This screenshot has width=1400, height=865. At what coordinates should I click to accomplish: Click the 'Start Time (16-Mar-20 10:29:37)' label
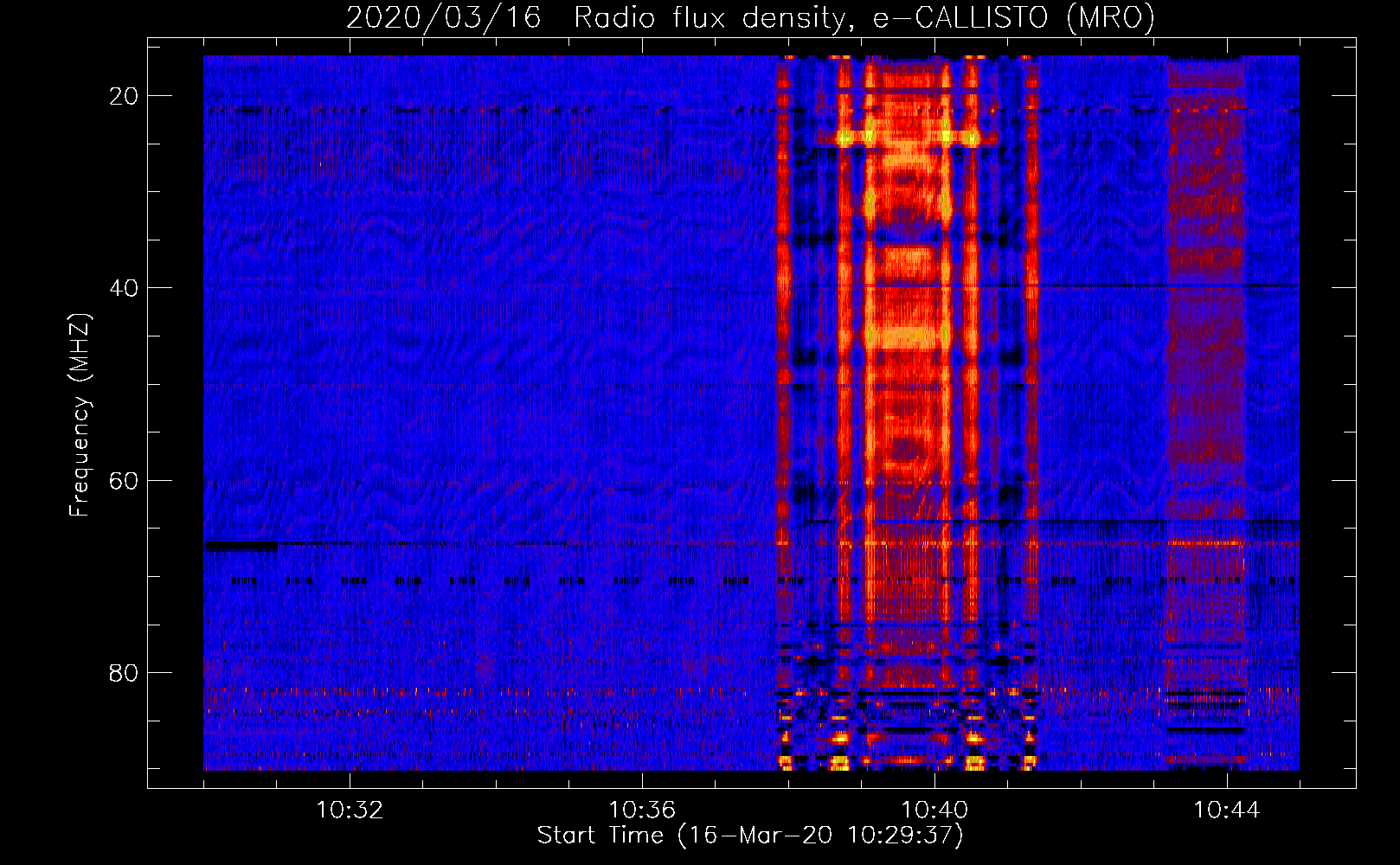(750, 836)
